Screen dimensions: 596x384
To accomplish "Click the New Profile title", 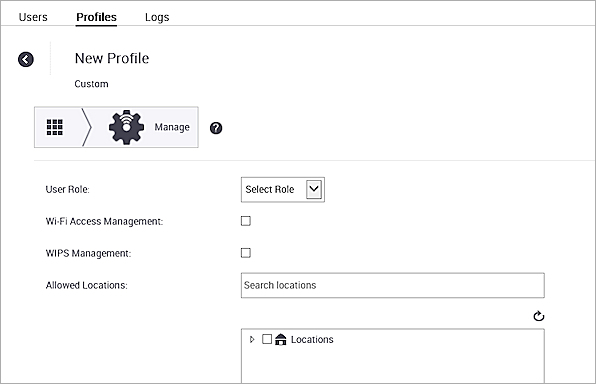I will click(112, 58).
